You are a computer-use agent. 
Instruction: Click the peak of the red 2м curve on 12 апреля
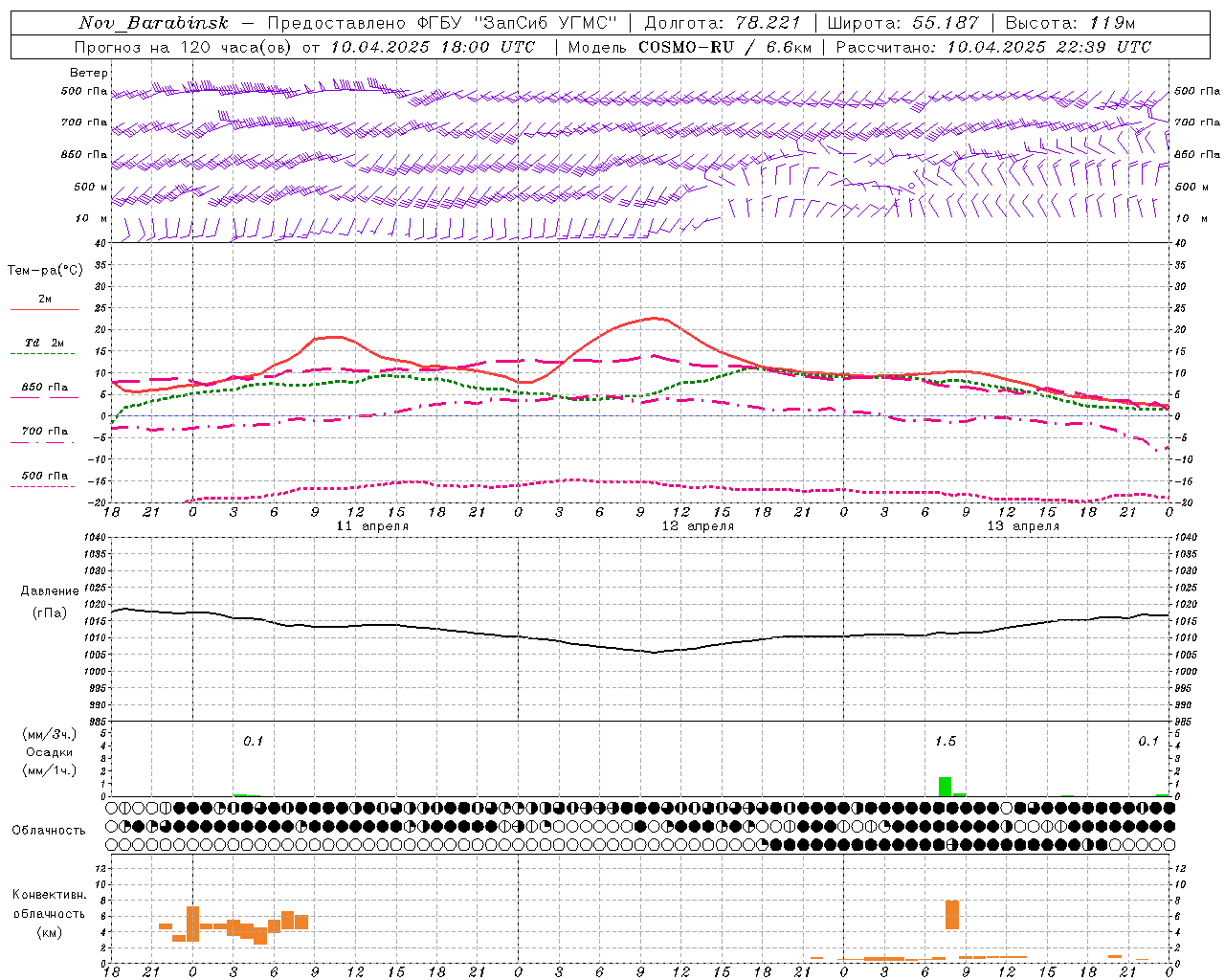coord(655,318)
